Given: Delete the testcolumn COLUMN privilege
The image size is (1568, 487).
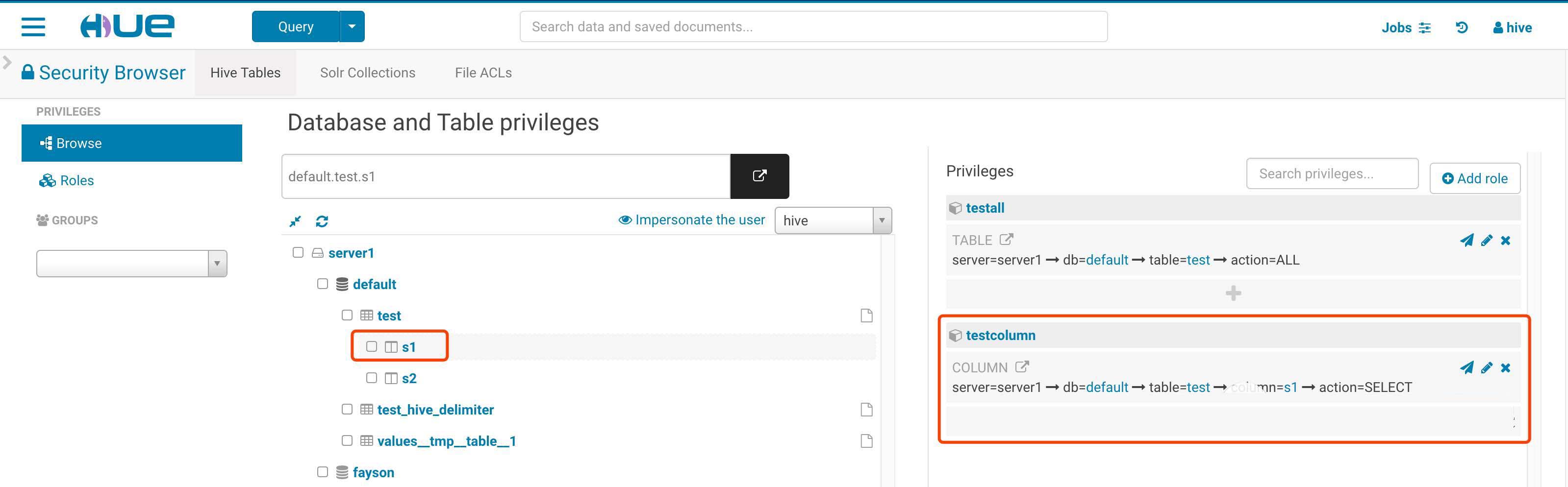Looking at the screenshot, I should point(1505,368).
